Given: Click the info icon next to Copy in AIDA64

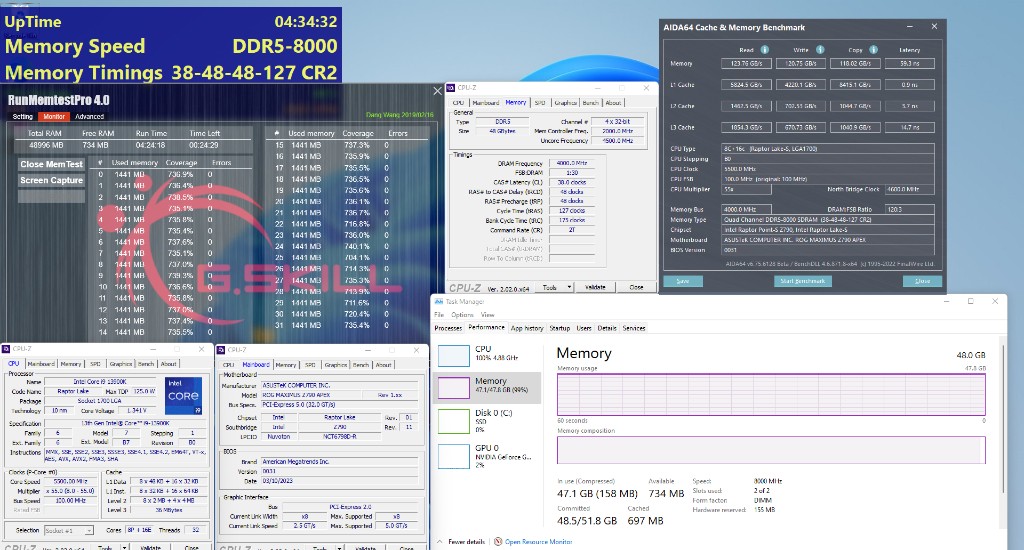Looking at the screenshot, I should 873,50.
